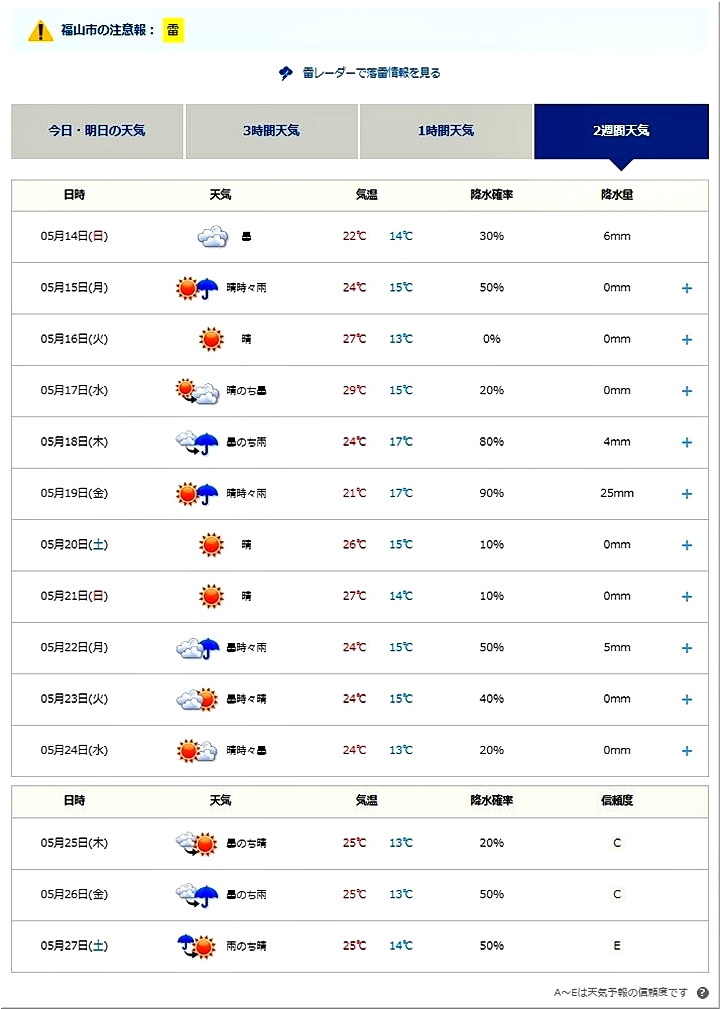The width and height of the screenshot is (720, 1009).
Task: Expand the 05月15日(月) forecast row
Action: (687, 288)
